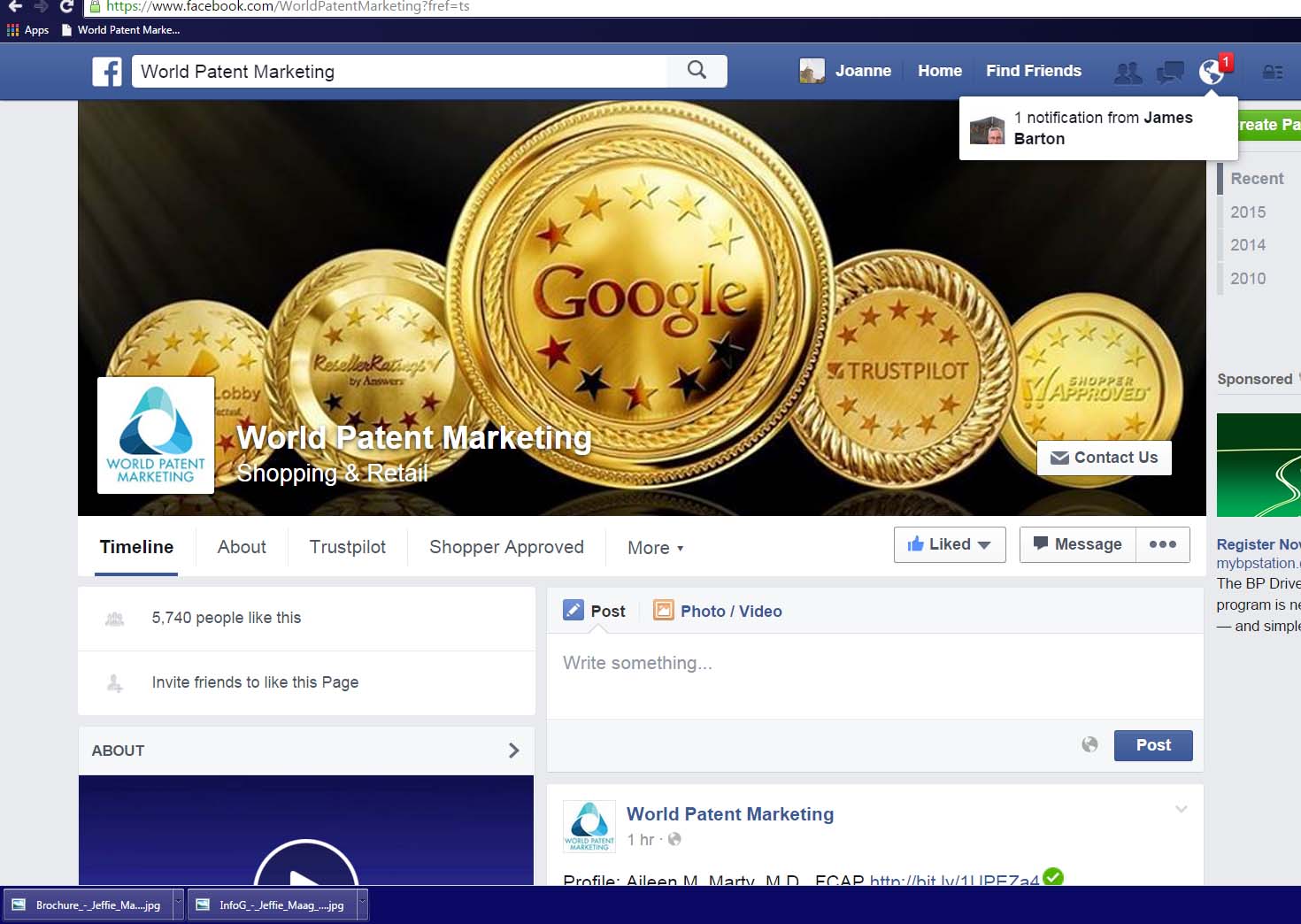This screenshot has width=1301, height=924.
Task: Expand the ABOUT section chevron
Action: click(x=513, y=751)
